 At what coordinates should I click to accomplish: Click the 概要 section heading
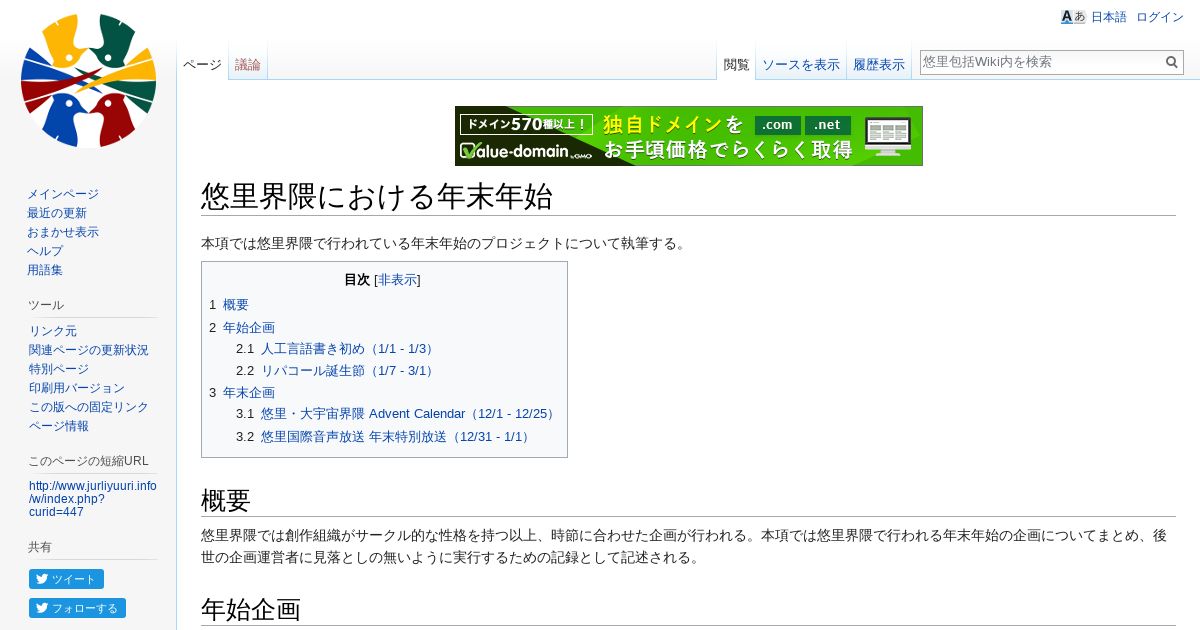225,500
